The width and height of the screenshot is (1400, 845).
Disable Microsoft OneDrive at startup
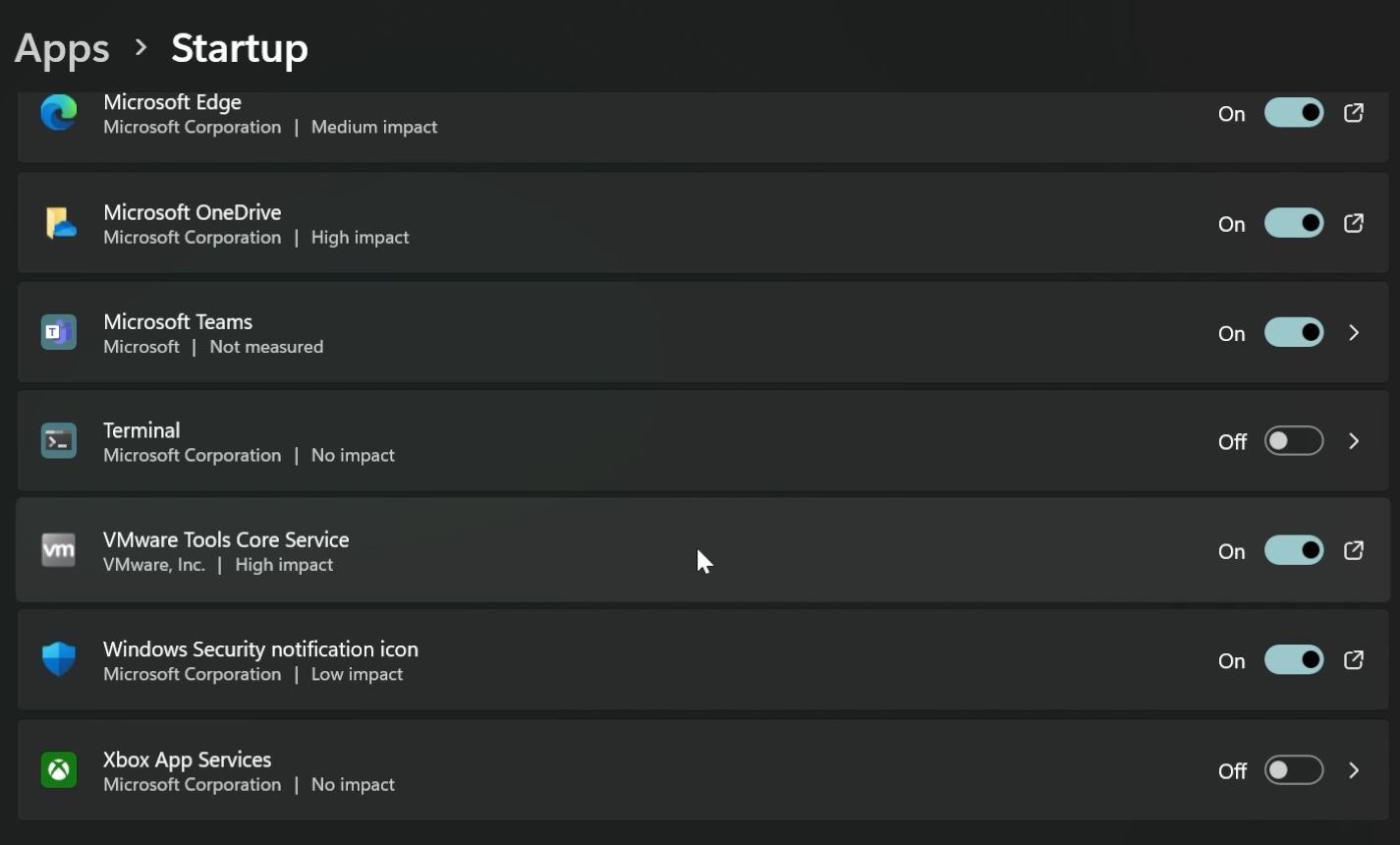(1294, 223)
